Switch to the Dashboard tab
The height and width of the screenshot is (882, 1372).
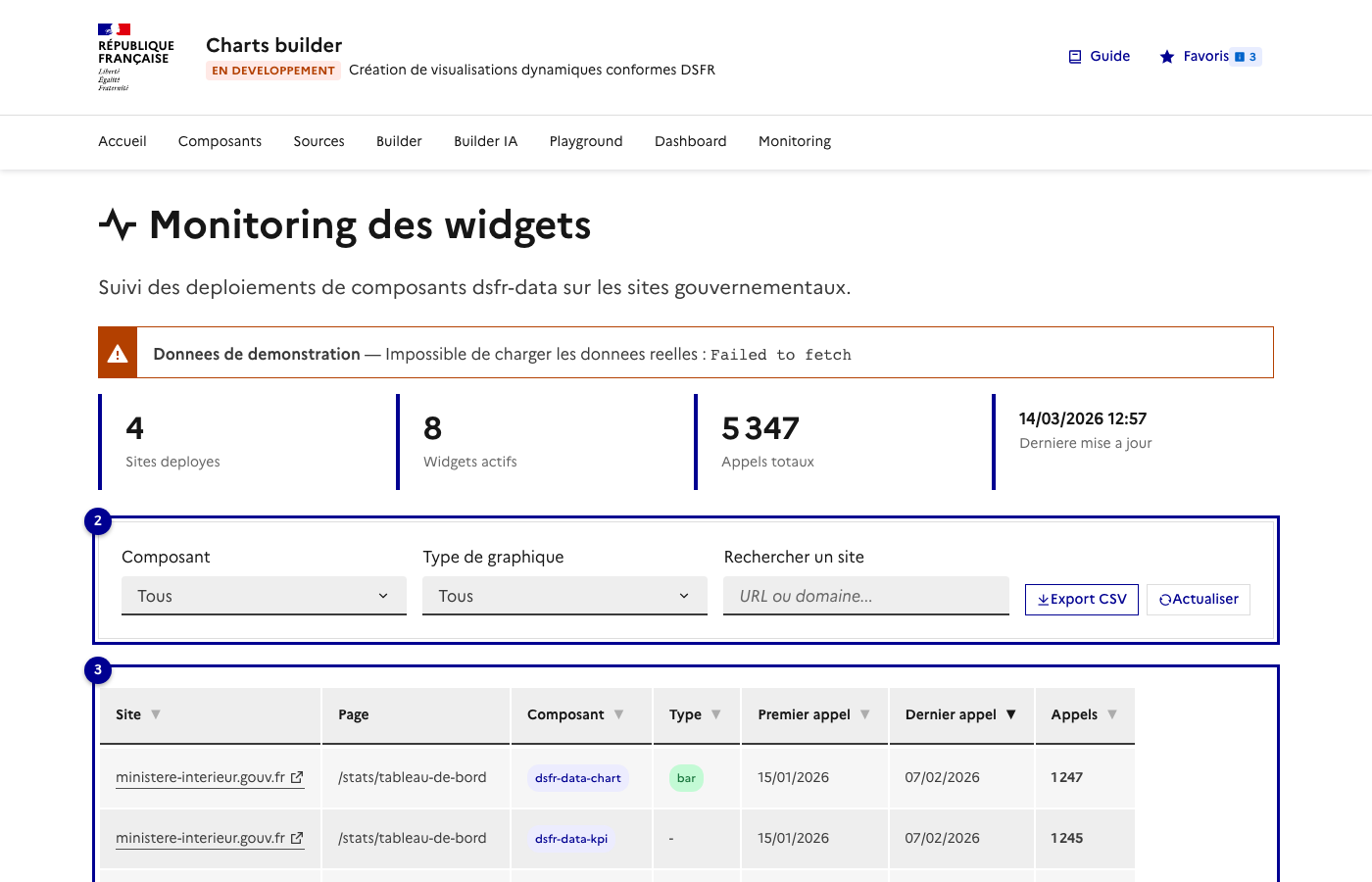(690, 141)
